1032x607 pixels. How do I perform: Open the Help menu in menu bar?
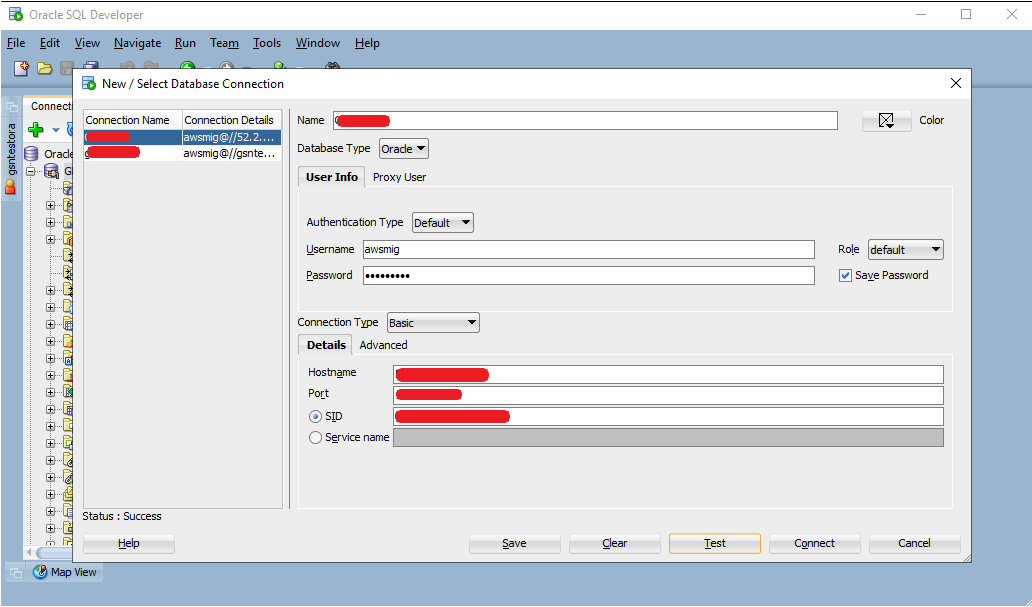(x=367, y=43)
